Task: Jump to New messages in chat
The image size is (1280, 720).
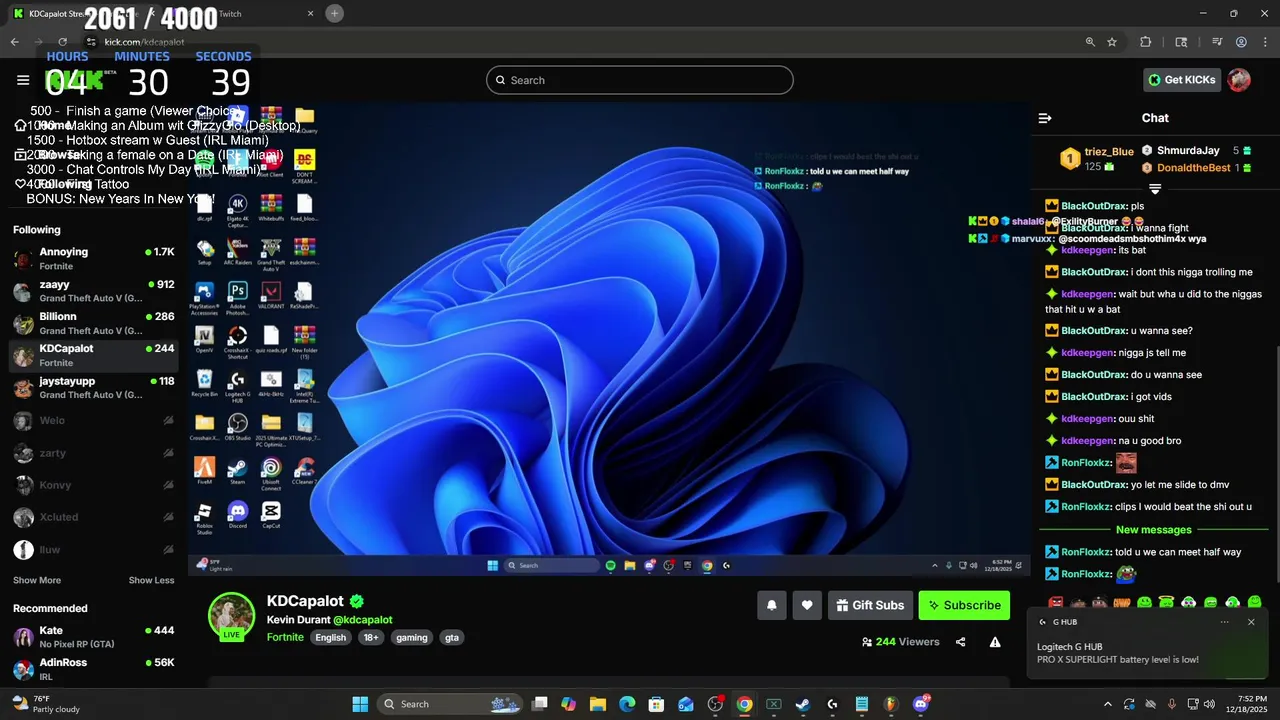Action: pos(1153,530)
